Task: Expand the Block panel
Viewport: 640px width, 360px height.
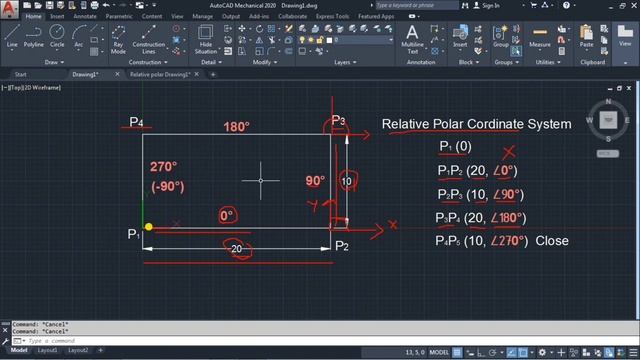Action: coord(469,62)
